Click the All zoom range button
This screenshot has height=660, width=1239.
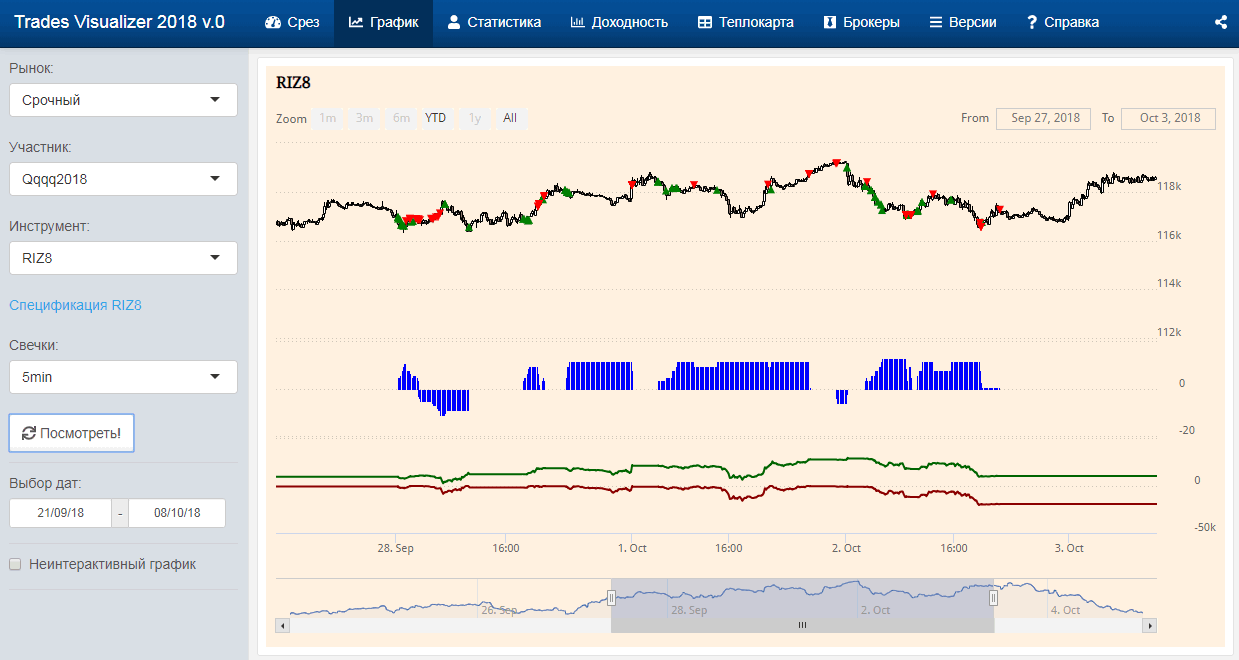click(x=510, y=118)
